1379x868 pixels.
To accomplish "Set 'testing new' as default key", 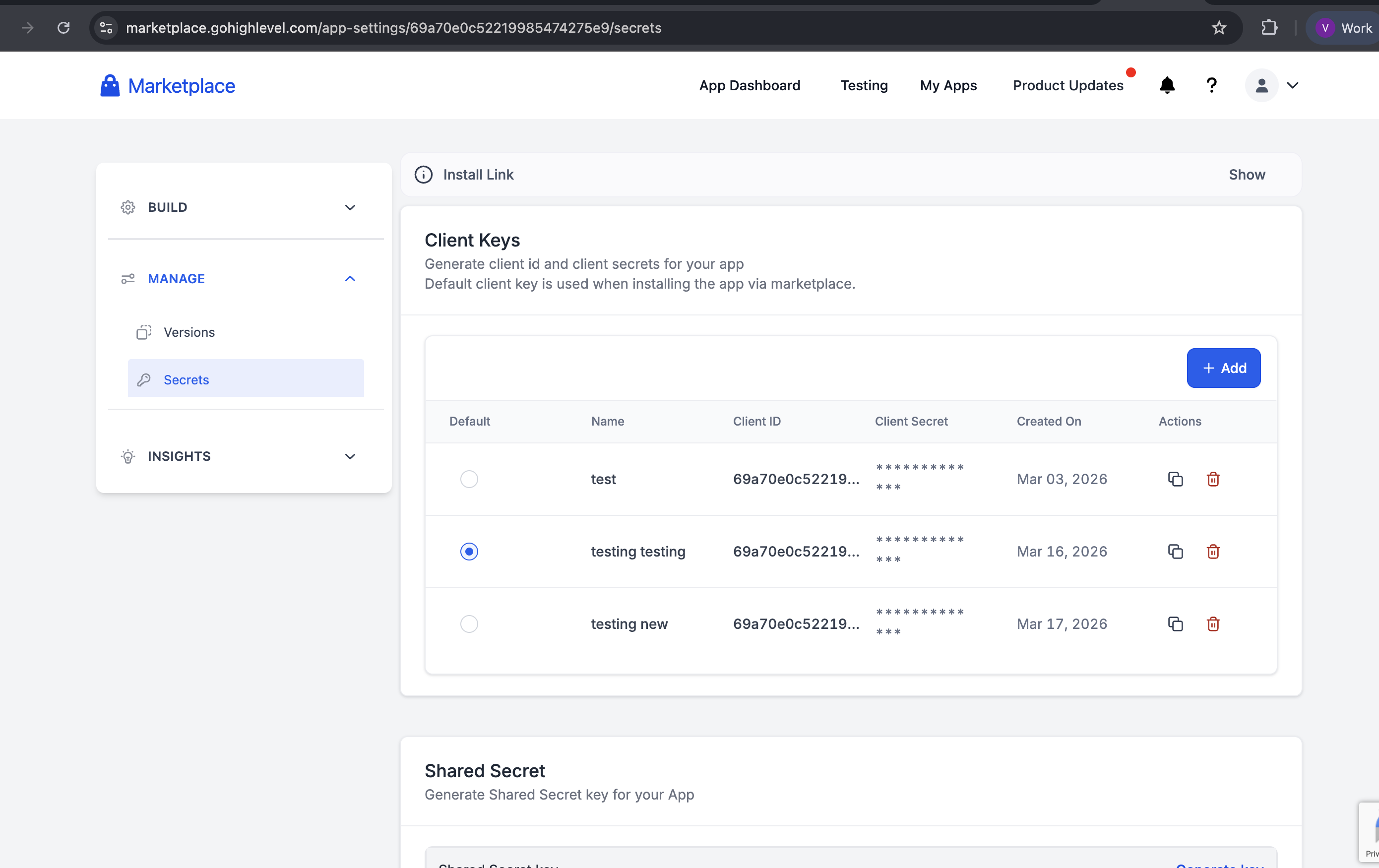I will pyautogui.click(x=469, y=623).
